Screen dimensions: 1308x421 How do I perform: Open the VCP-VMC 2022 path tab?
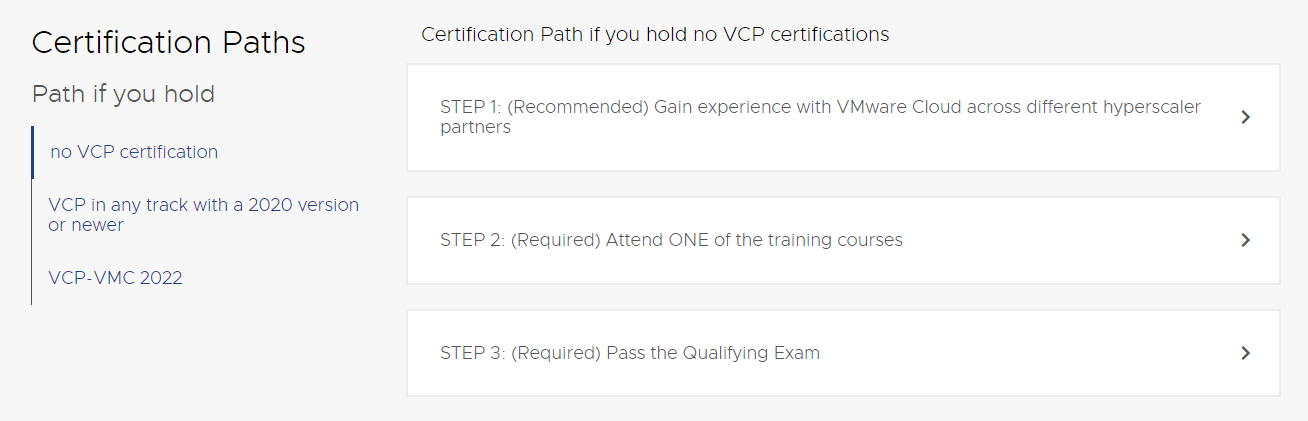pyautogui.click(x=115, y=278)
